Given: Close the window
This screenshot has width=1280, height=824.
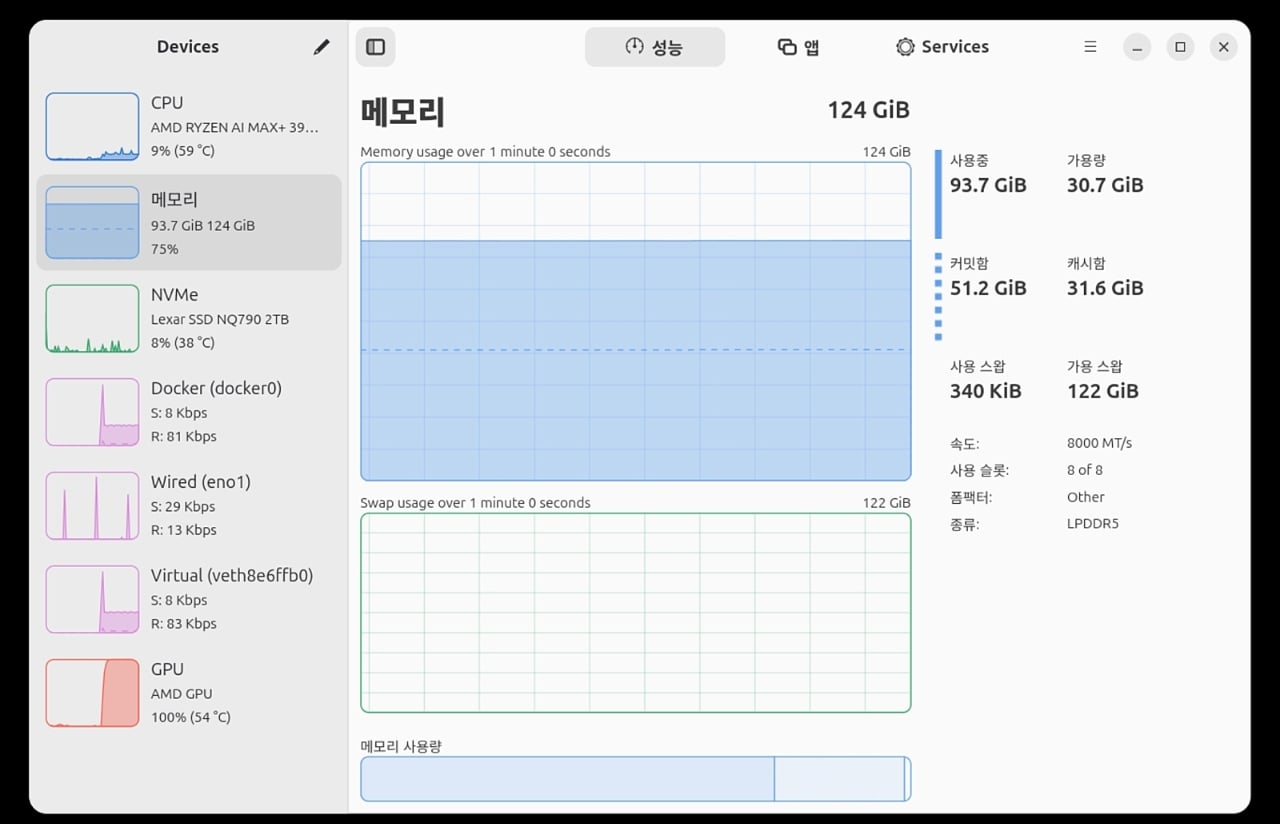Looking at the screenshot, I should click(1224, 47).
